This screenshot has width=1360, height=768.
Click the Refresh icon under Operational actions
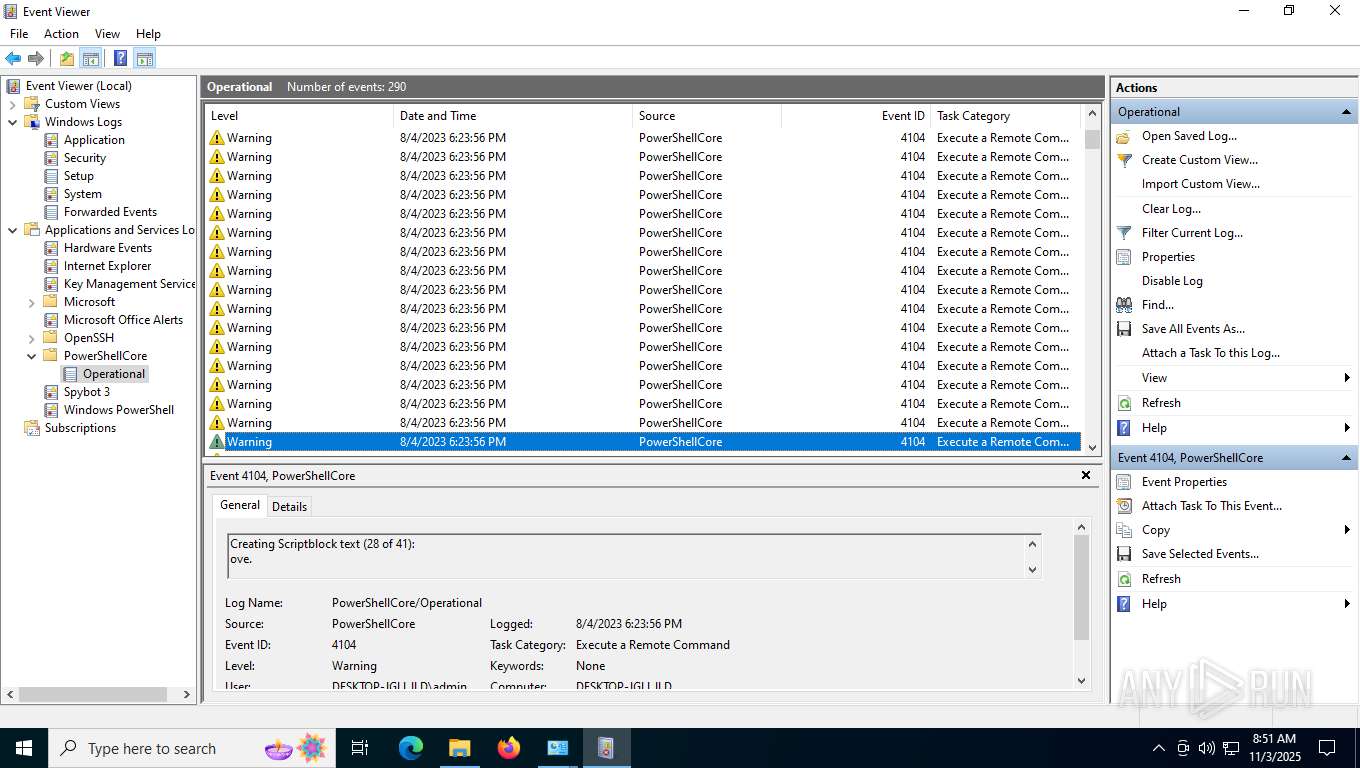point(1124,403)
